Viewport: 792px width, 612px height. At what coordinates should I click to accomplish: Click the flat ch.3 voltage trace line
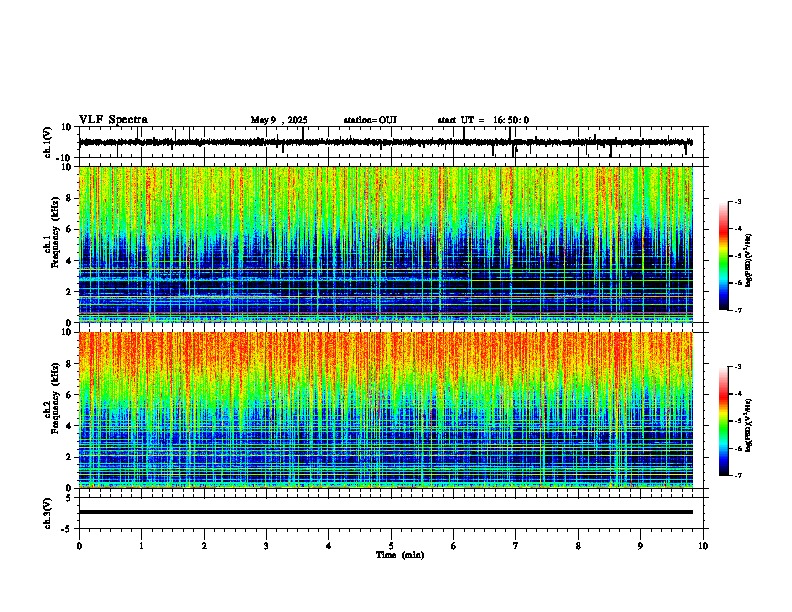tap(386, 512)
